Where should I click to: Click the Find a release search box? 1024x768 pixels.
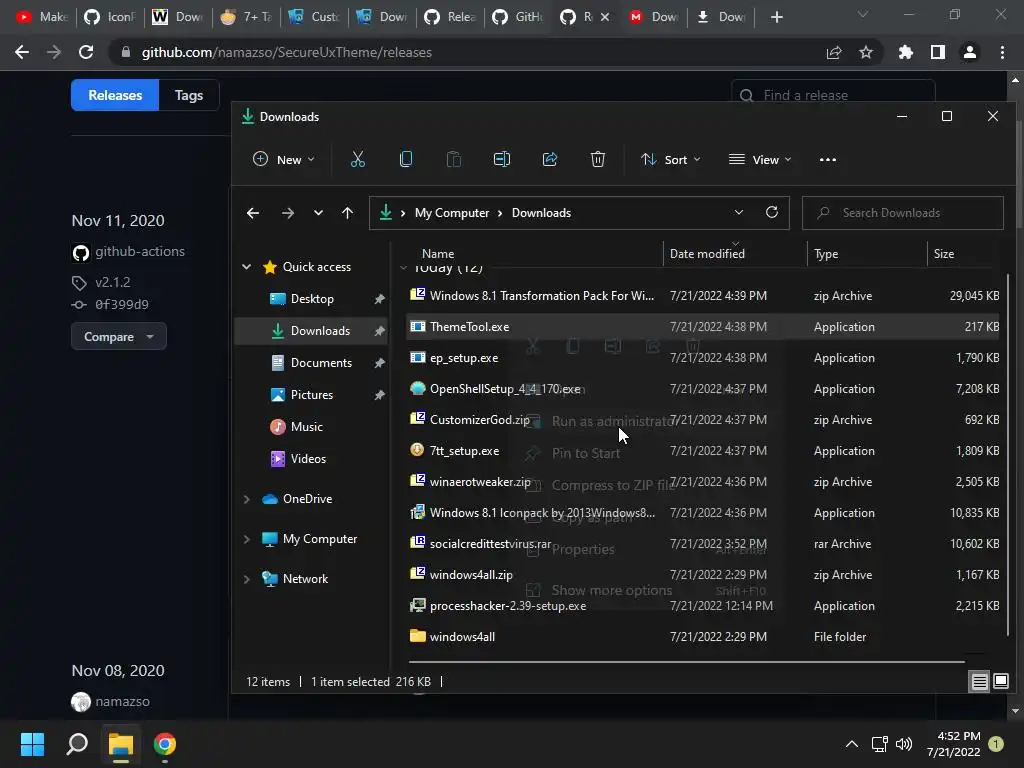click(833, 95)
